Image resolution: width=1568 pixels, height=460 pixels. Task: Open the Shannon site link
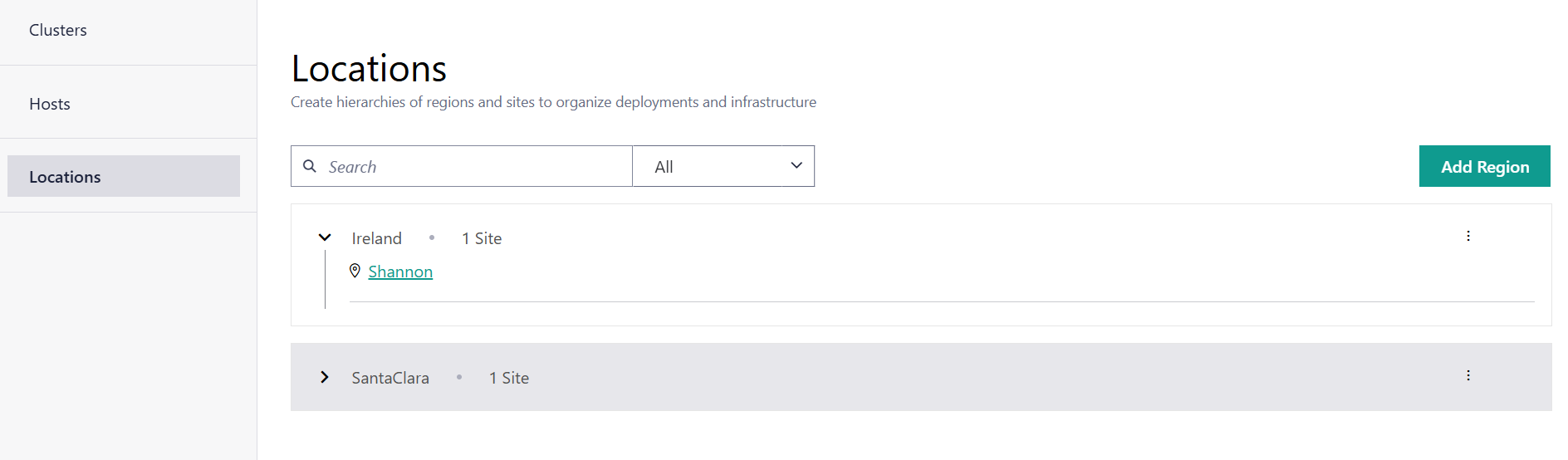pos(400,272)
